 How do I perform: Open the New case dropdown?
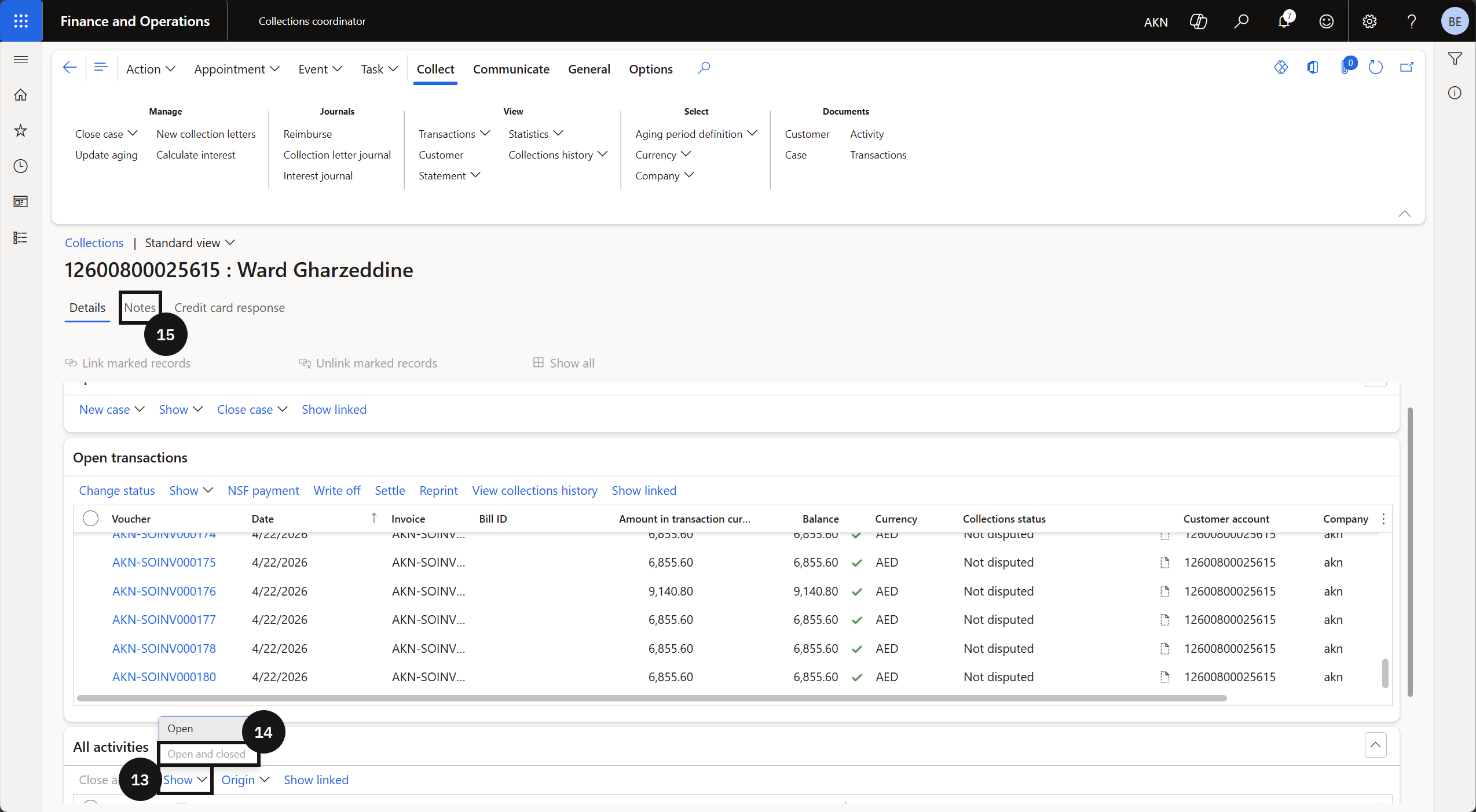[x=111, y=409]
